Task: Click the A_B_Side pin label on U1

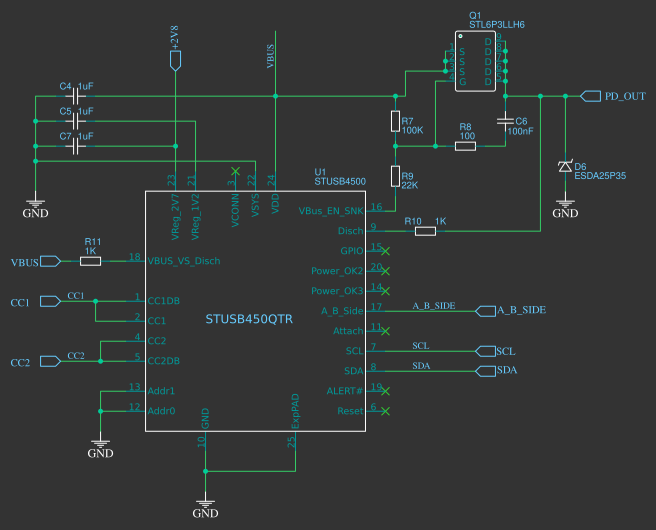Action: [x=342, y=311]
